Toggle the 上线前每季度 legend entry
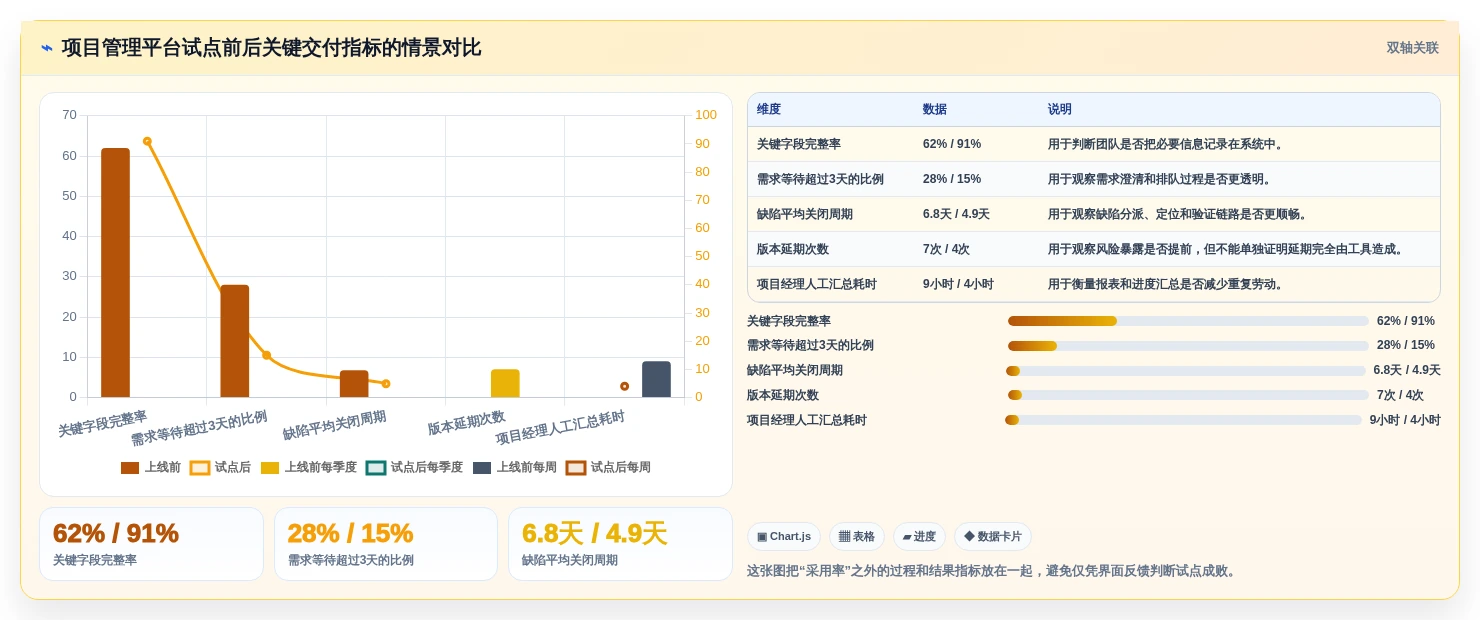1480x620 pixels. point(309,467)
